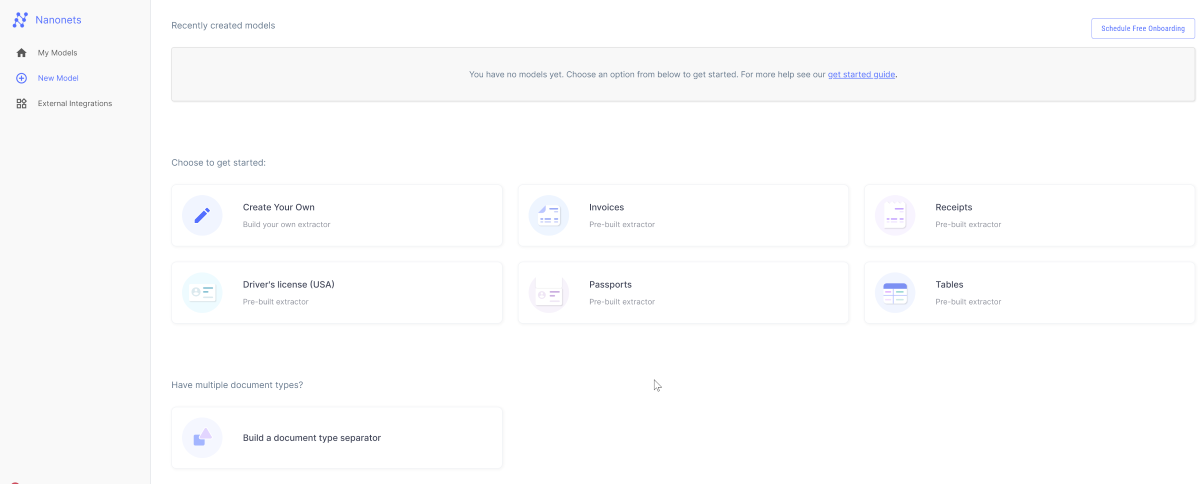Click the Tables extractor icon
Image resolution: width=1200 pixels, height=484 pixels.
(895, 292)
